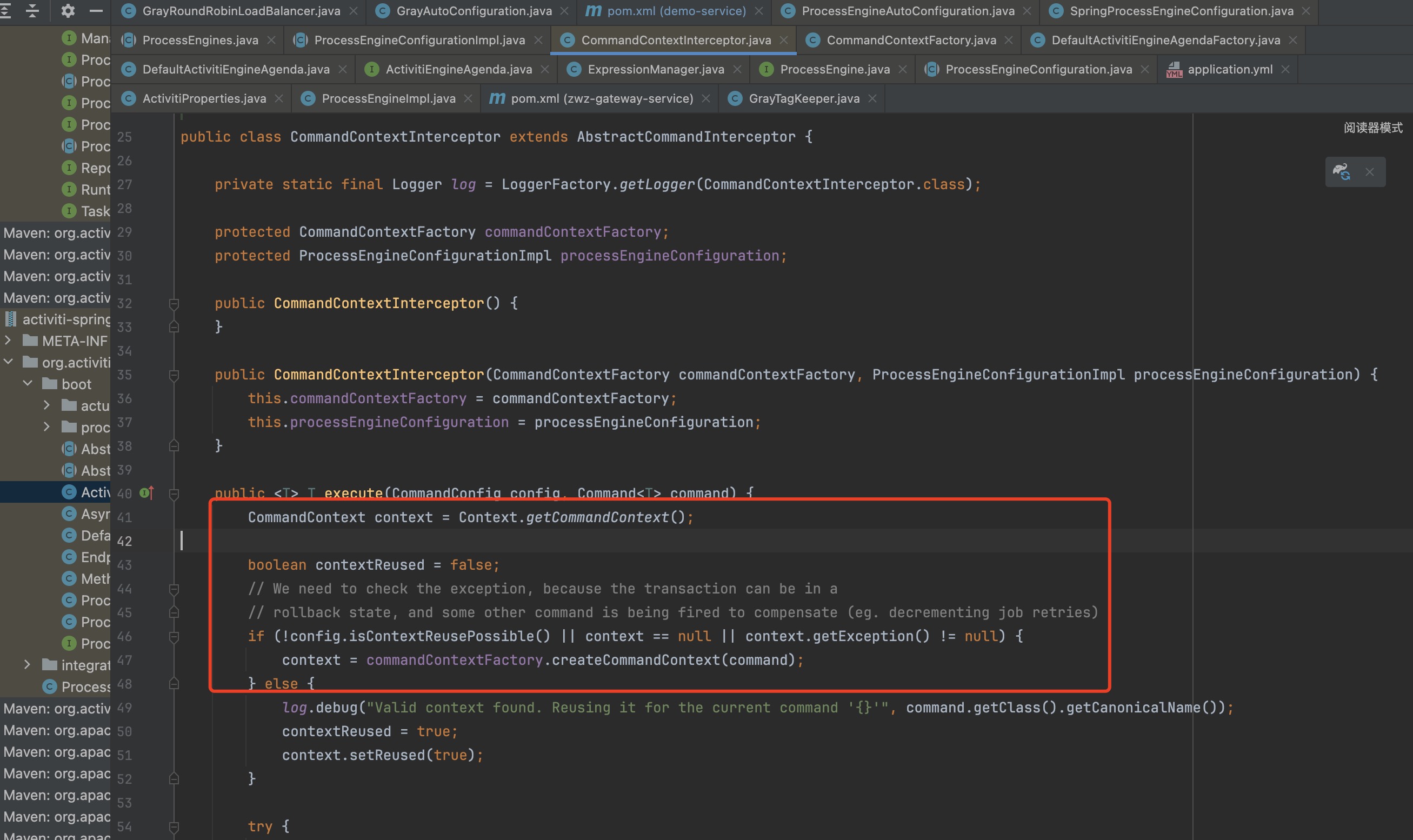The image size is (1413, 840).
Task: Click line number 42 in the editor gutter
Action: pyautogui.click(x=125, y=541)
